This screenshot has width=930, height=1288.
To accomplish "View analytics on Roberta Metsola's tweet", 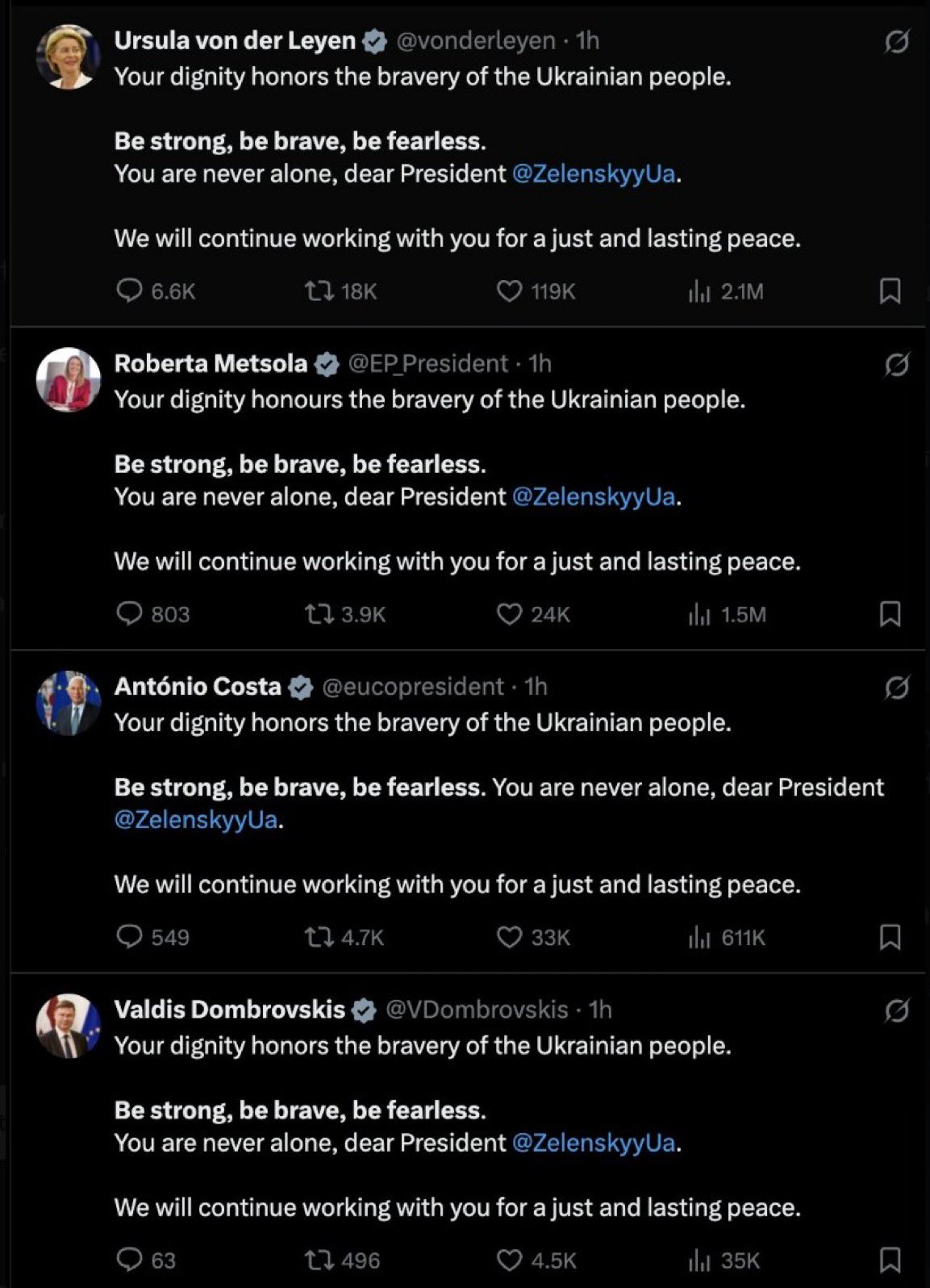I will click(x=699, y=614).
